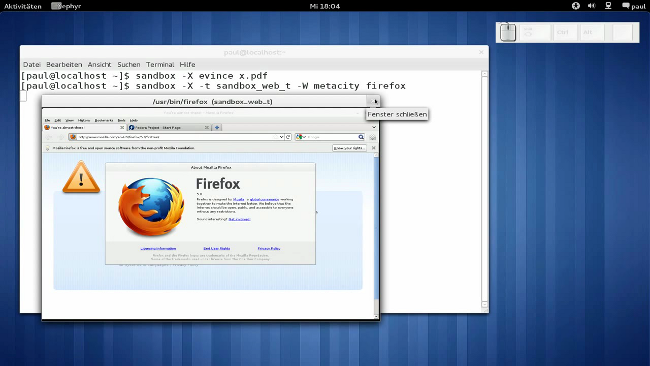The width and height of the screenshot is (650, 366).
Task: Open the Hilfe menu in terminal
Action: [187, 65]
